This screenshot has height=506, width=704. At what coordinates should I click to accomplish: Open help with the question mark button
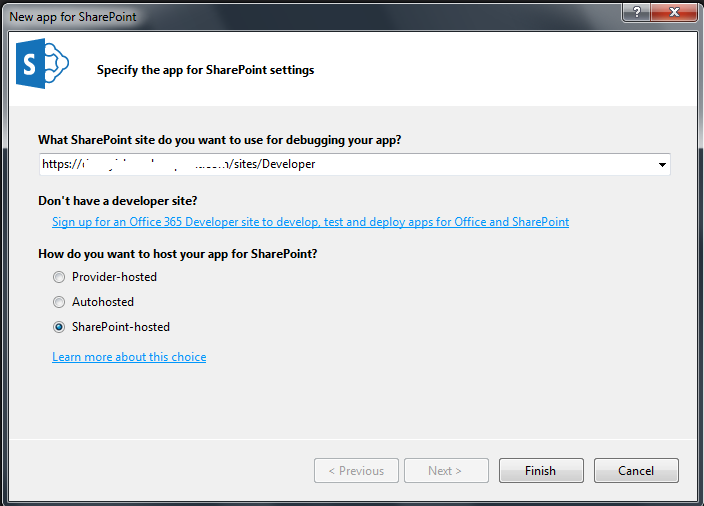click(x=636, y=12)
